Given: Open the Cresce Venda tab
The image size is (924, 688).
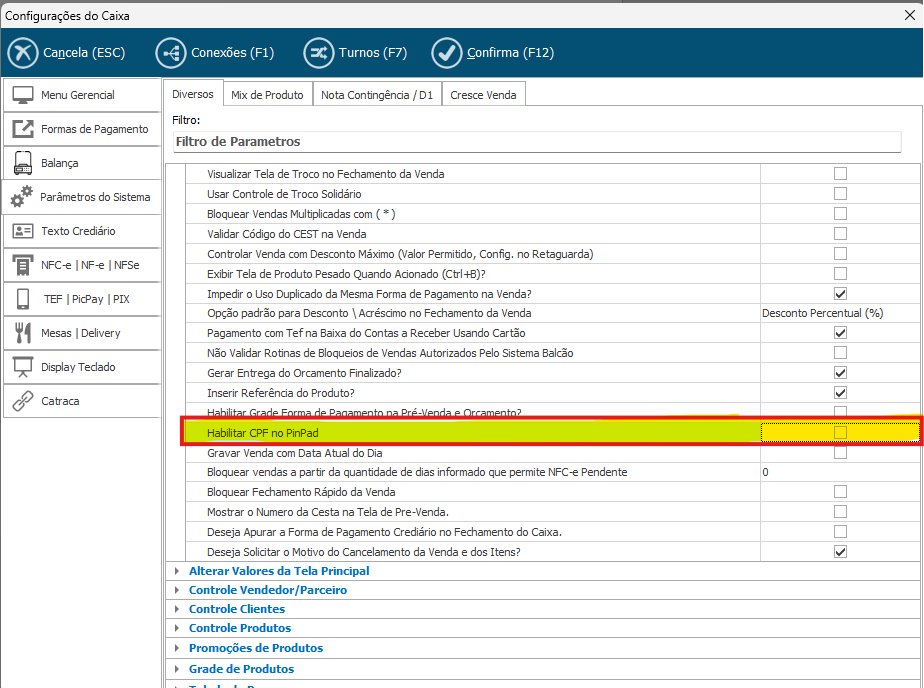Looking at the screenshot, I should pos(483,95).
